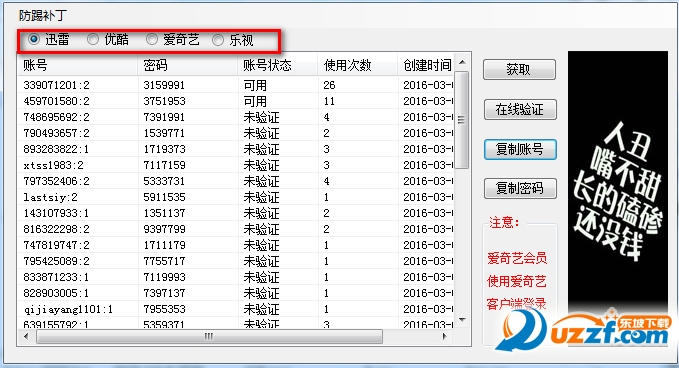The height and width of the screenshot is (368, 679).
Task: Click usage count 11
Action: pos(329,101)
